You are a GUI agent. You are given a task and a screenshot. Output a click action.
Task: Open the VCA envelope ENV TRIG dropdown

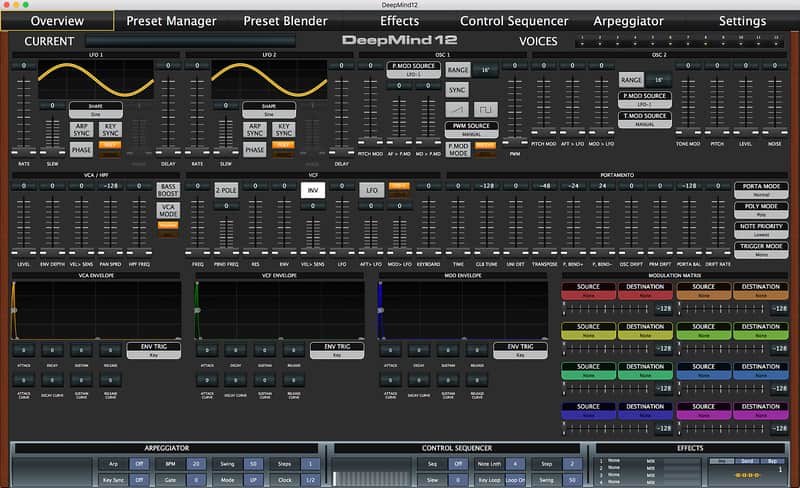coord(154,350)
